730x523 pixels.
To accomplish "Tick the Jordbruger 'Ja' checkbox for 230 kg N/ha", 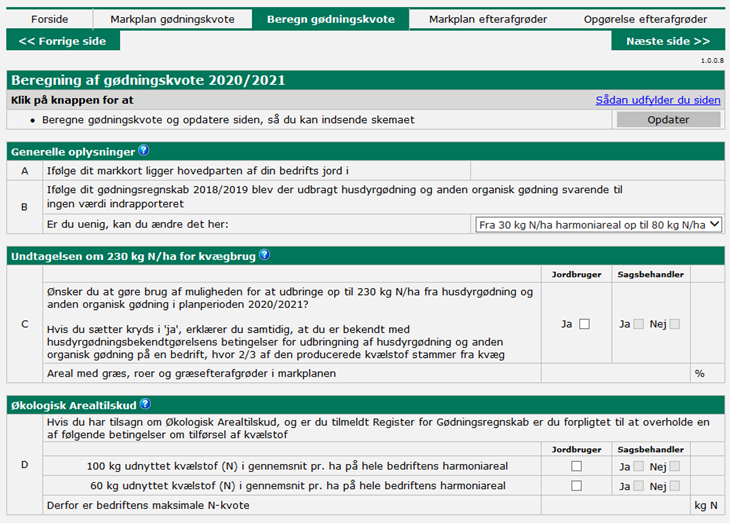I will pos(584,324).
